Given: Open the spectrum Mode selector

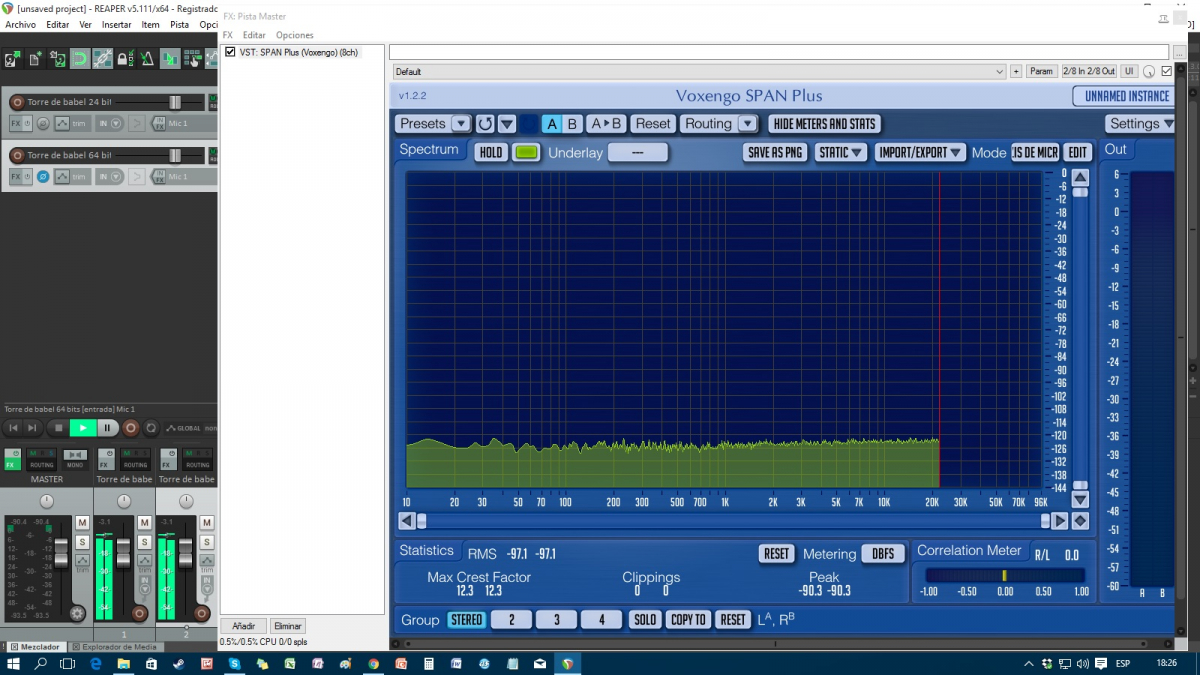Looking at the screenshot, I should pos(1035,152).
